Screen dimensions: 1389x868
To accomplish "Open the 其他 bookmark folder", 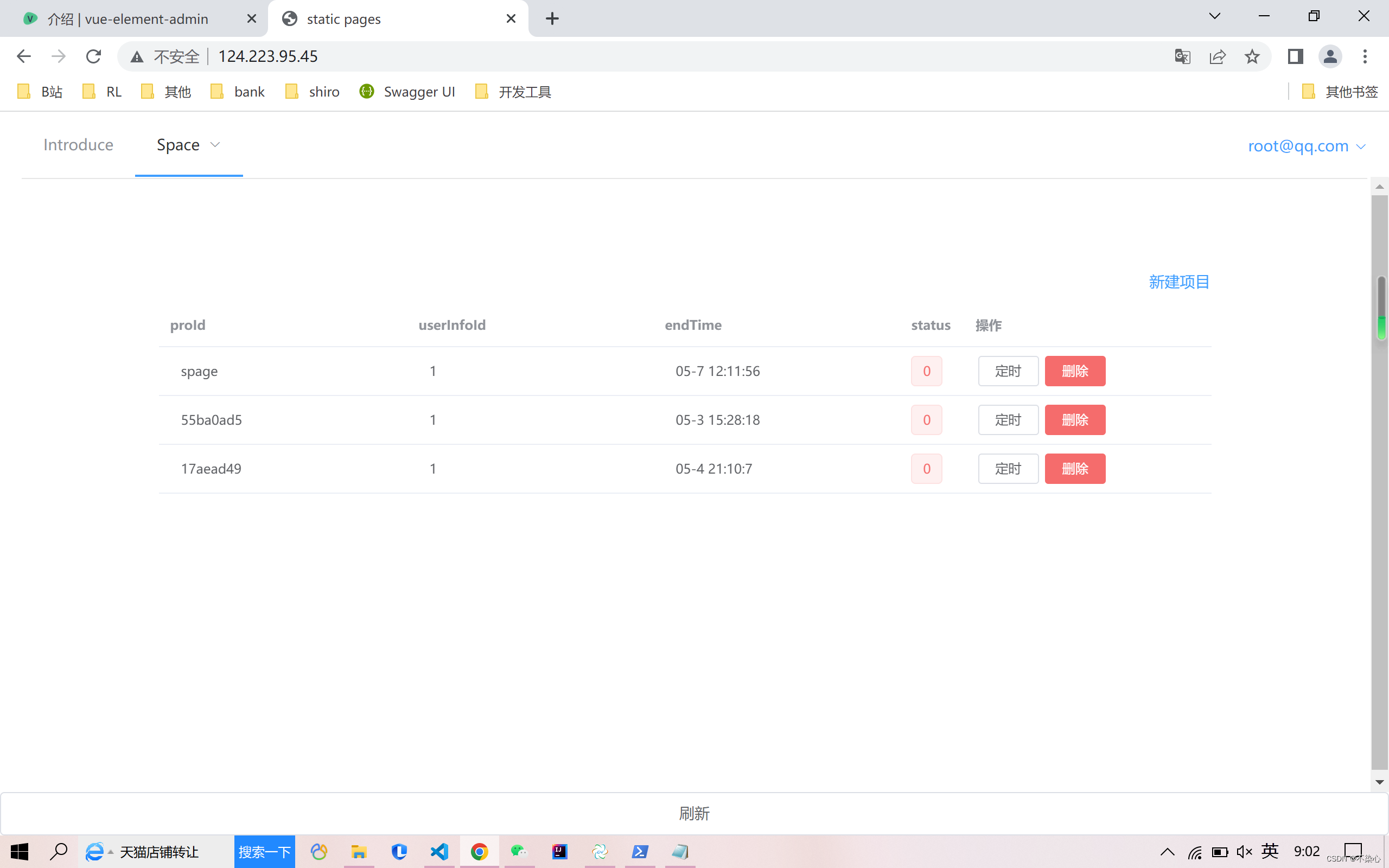I will coord(166,92).
